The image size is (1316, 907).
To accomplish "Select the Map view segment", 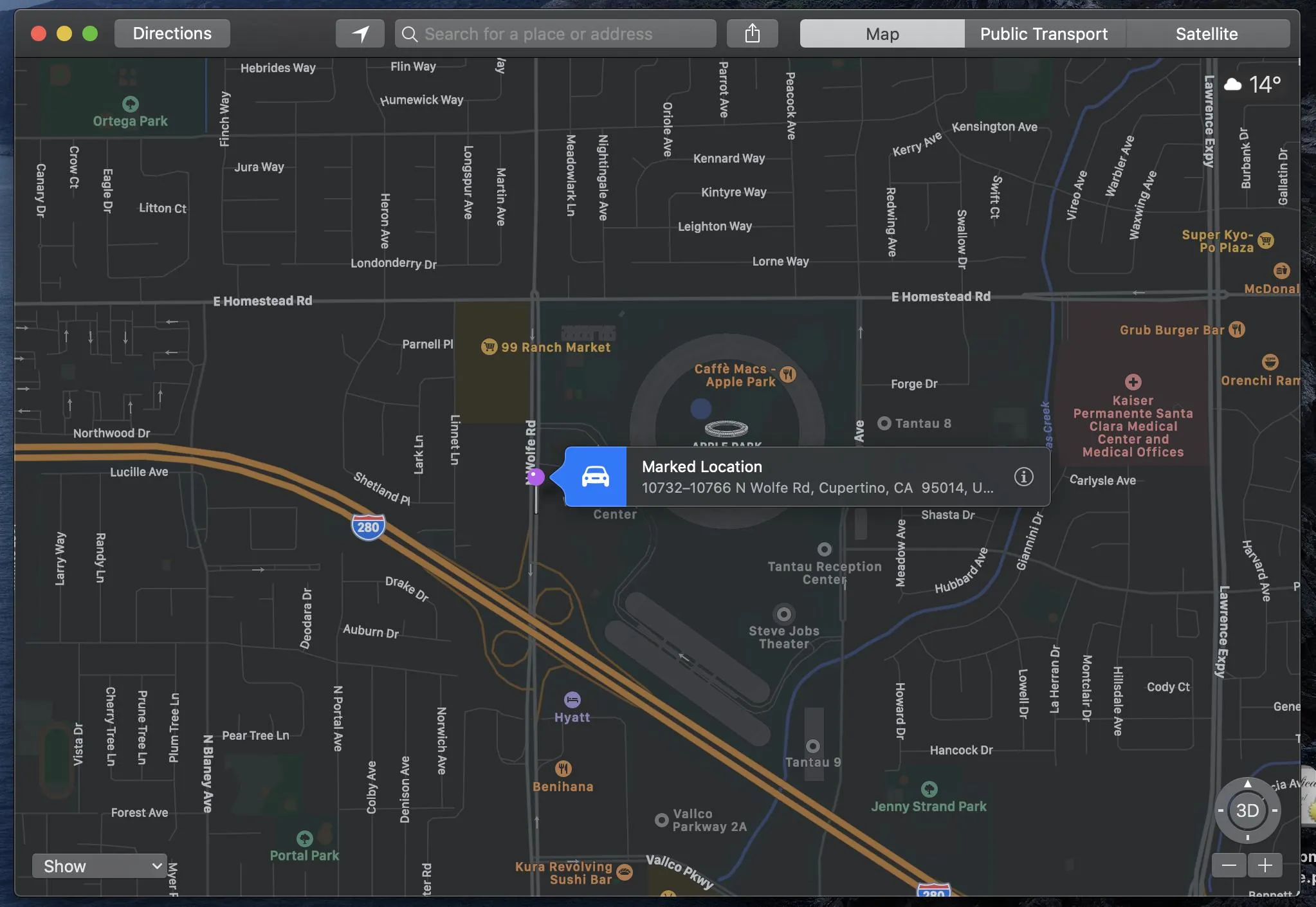I will coord(882,33).
